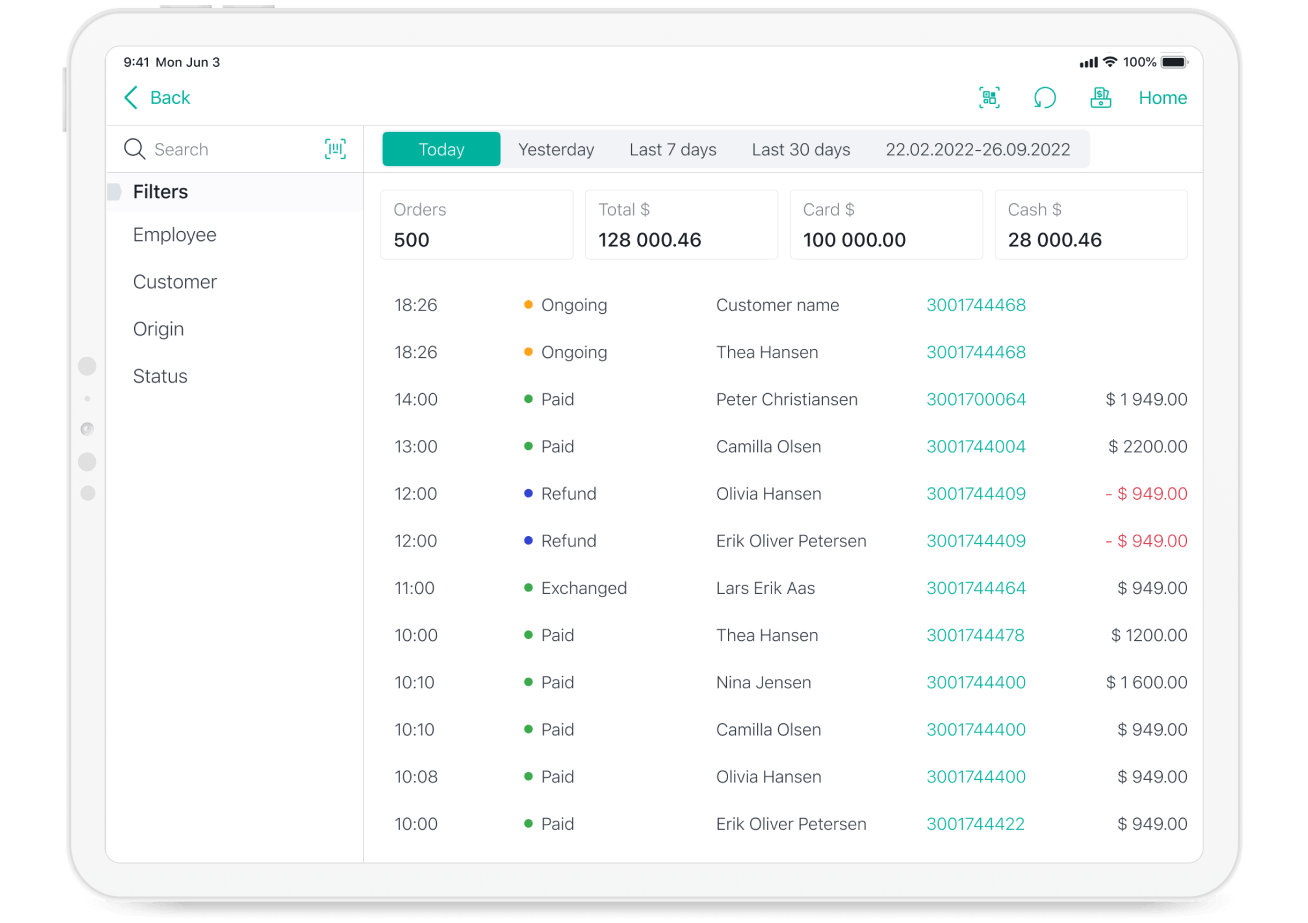Tap the Wi-Fi icon in status bar
Image resolution: width=1308 pixels, height=923 pixels.
coord(1110,62)
